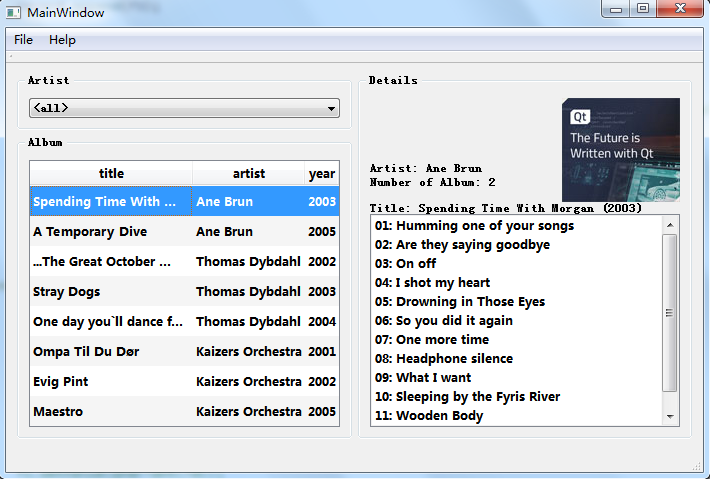The height and width of the screenshot is (479, 710).
Task: Click the track list scroll down arrow
Action: tap(670, 417)
